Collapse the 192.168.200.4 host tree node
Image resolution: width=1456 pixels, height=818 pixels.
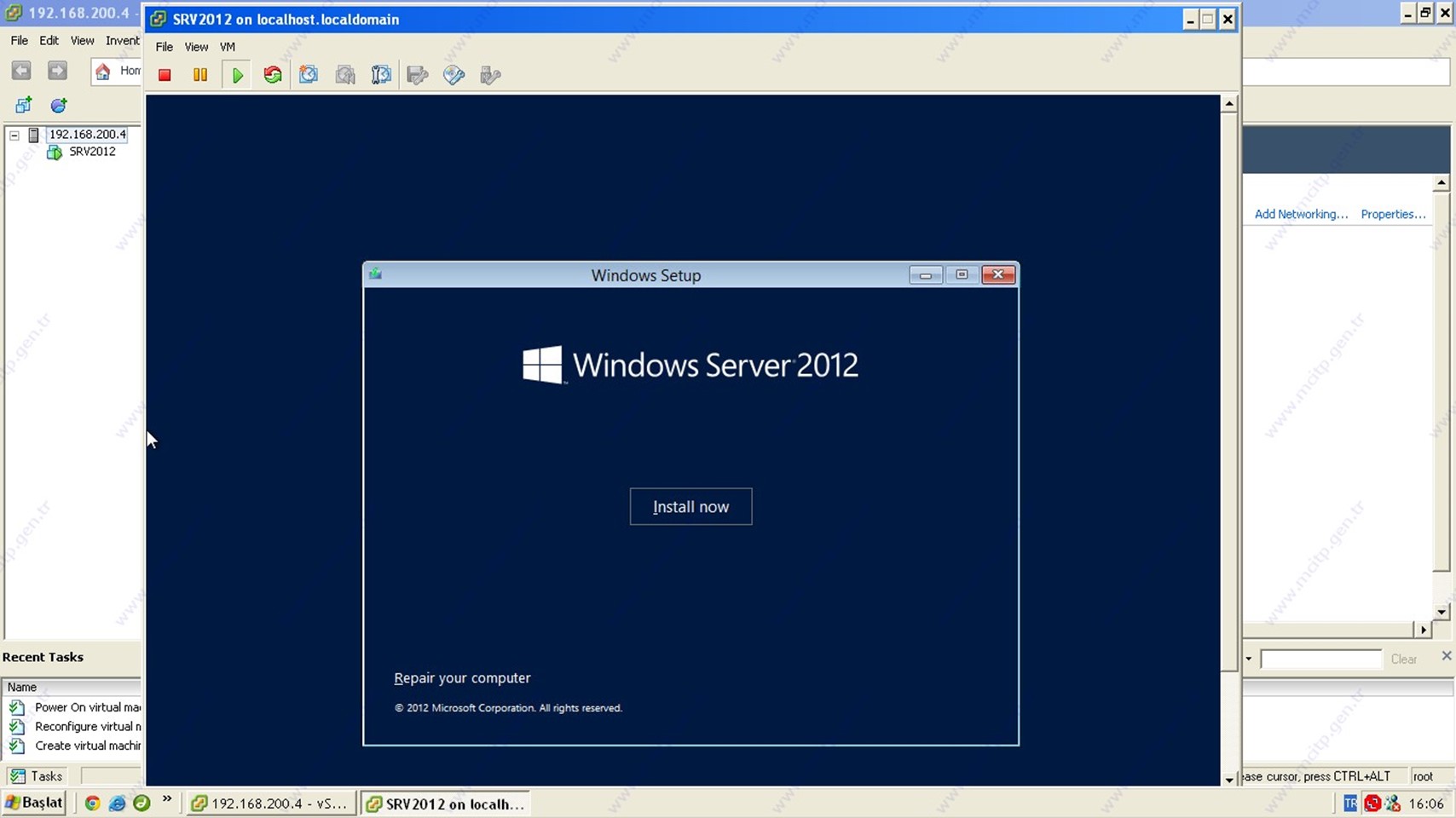click(14, 135)
